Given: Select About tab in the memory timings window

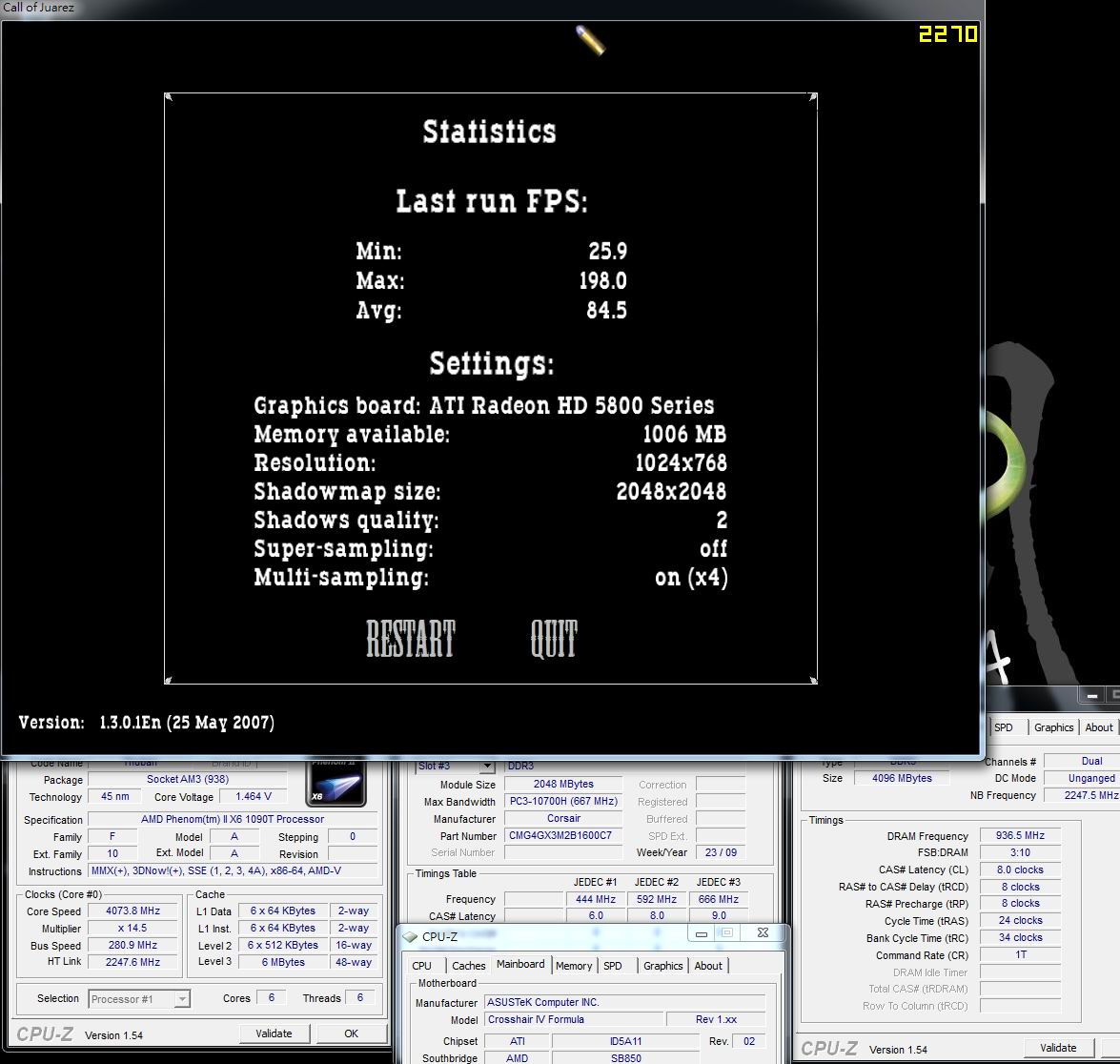Looking at the screenshot, I should pyautogui.click(x=1099, y=727).
